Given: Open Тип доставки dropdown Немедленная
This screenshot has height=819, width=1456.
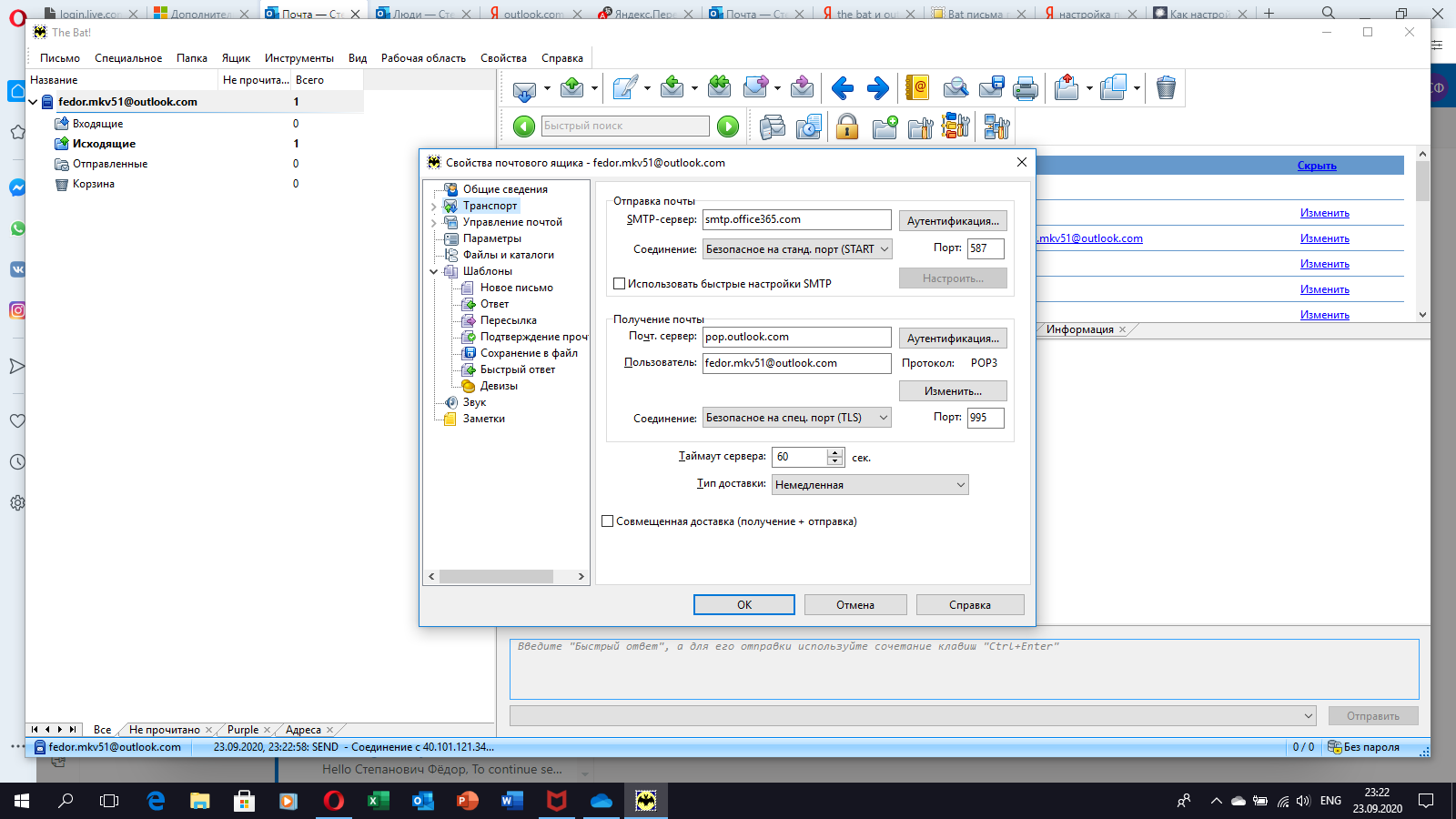Looking at the screenshot, I should coord(870,485).
